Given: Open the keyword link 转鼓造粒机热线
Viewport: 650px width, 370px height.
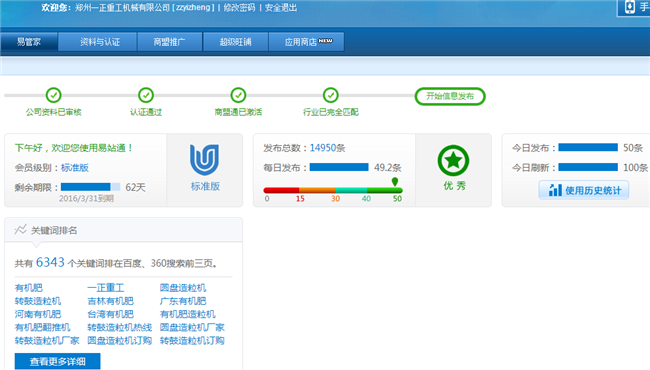Looking at the screenshot, I should 119,327.
